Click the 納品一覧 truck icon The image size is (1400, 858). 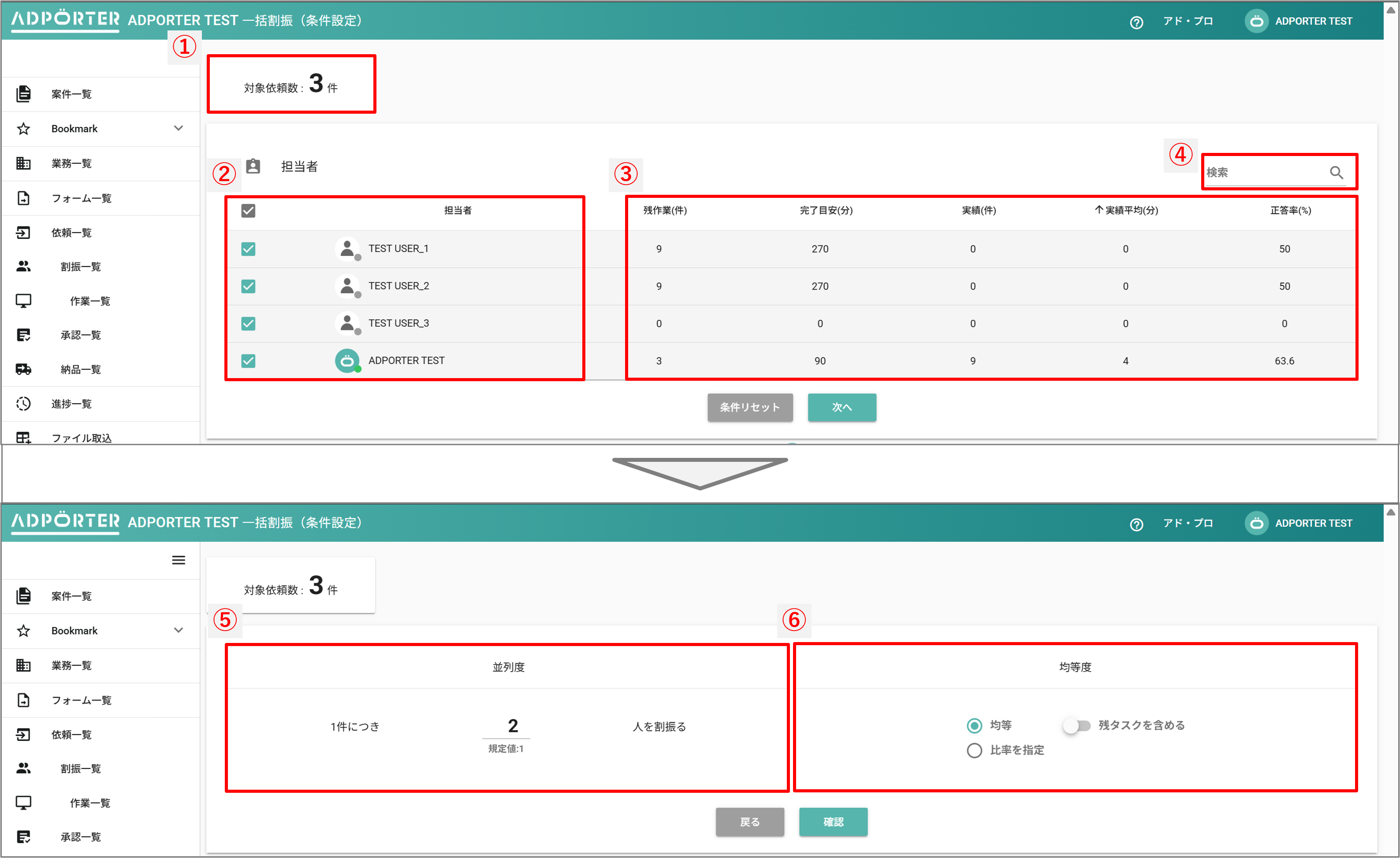pos(23,369)
